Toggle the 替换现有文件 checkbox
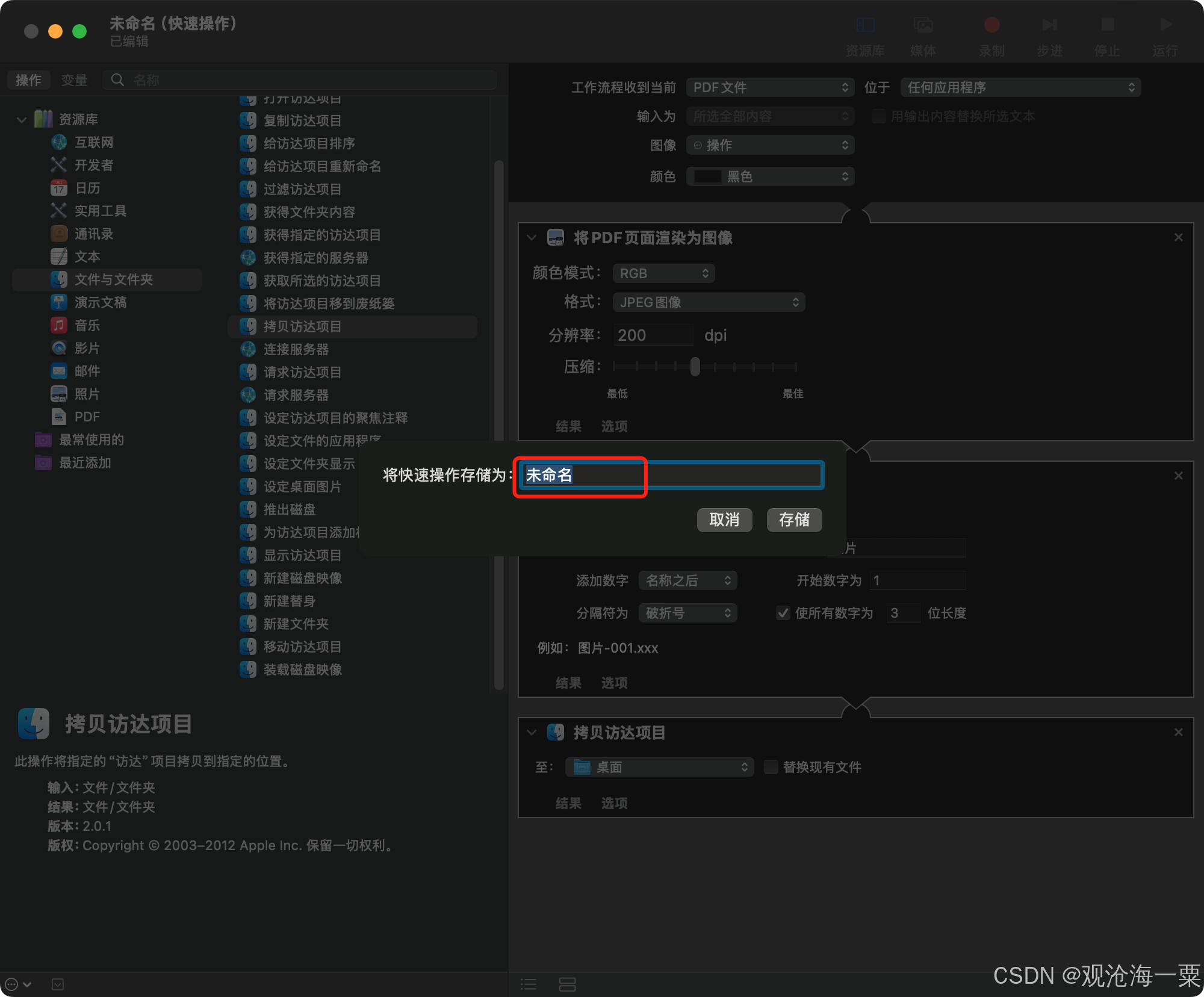1204x997 pixels. [771, 767]
